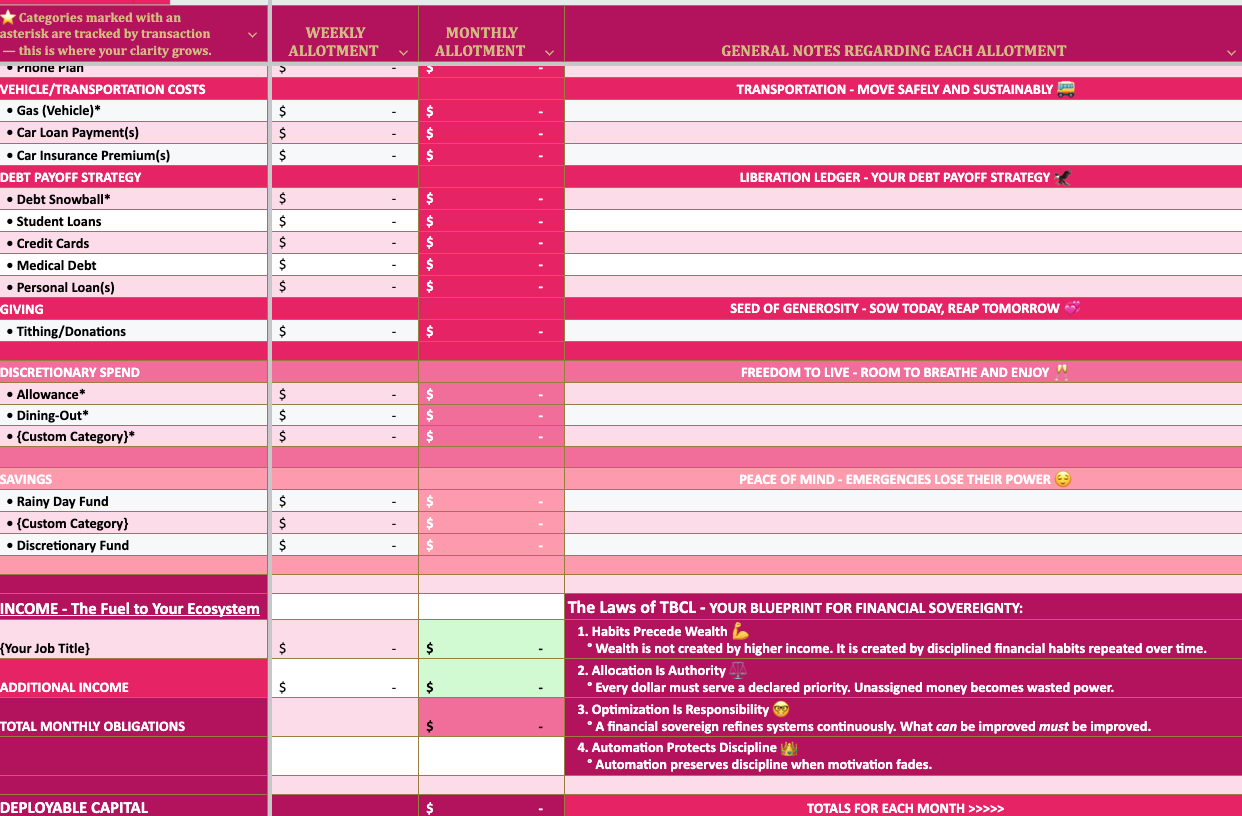1242x816 pixels.
Task: Click the Habits Precede Wealth law cell
Action: pos(904,640)
